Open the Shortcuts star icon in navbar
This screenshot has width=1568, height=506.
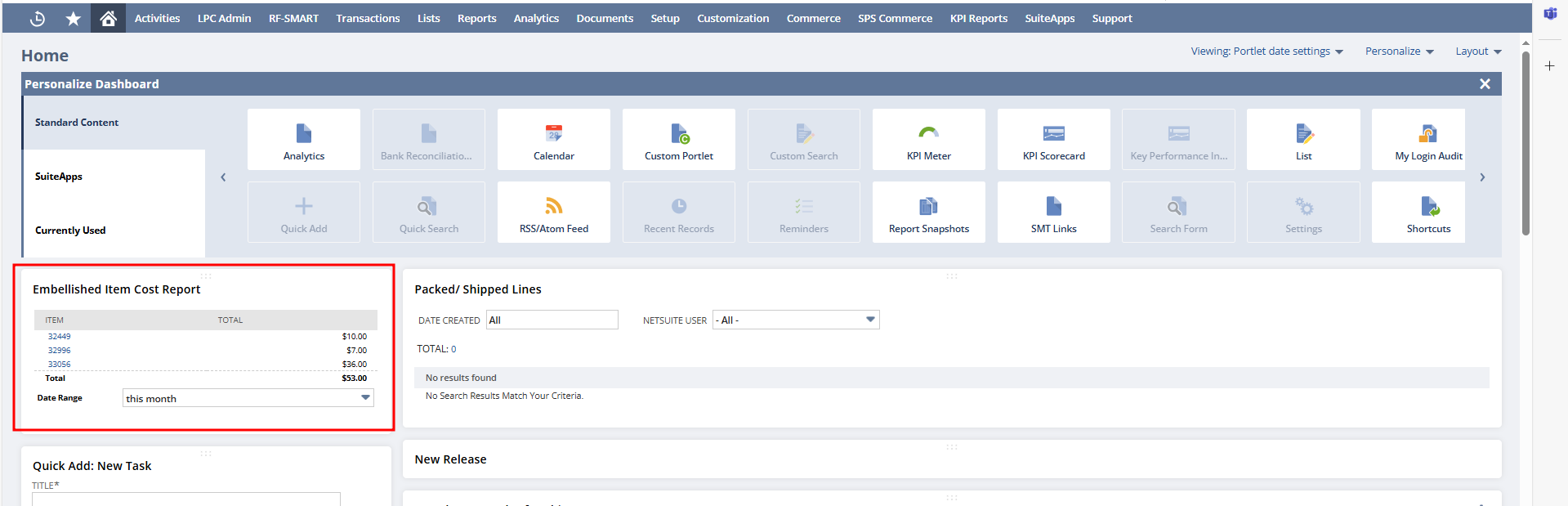(x=73, y=18)
